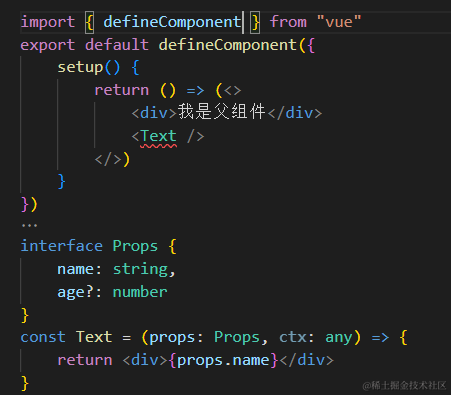Click the 'Props' type in the parameter list
The image size is (451, 395).
[x=237, y=337]
